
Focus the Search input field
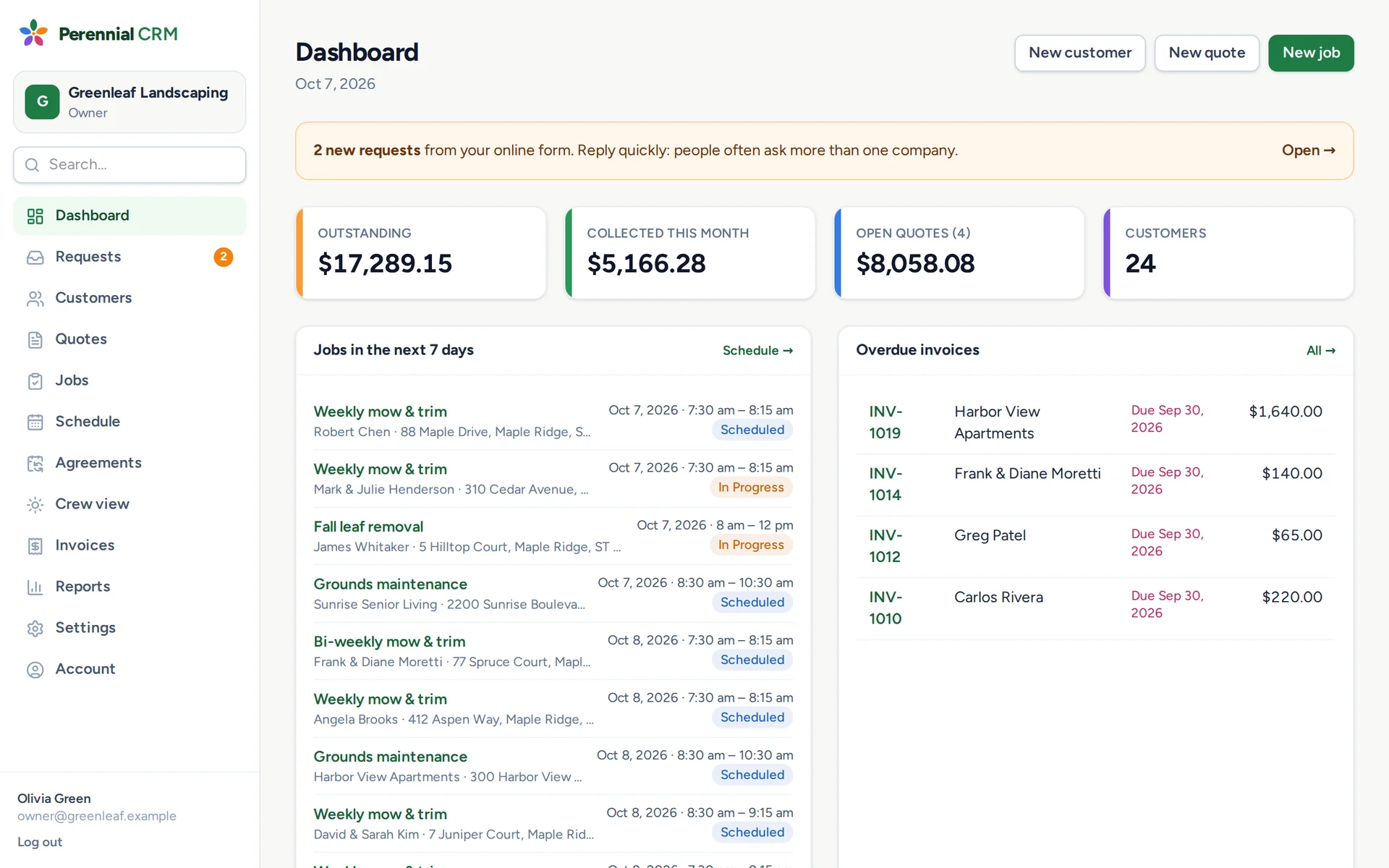pos(129,165)
